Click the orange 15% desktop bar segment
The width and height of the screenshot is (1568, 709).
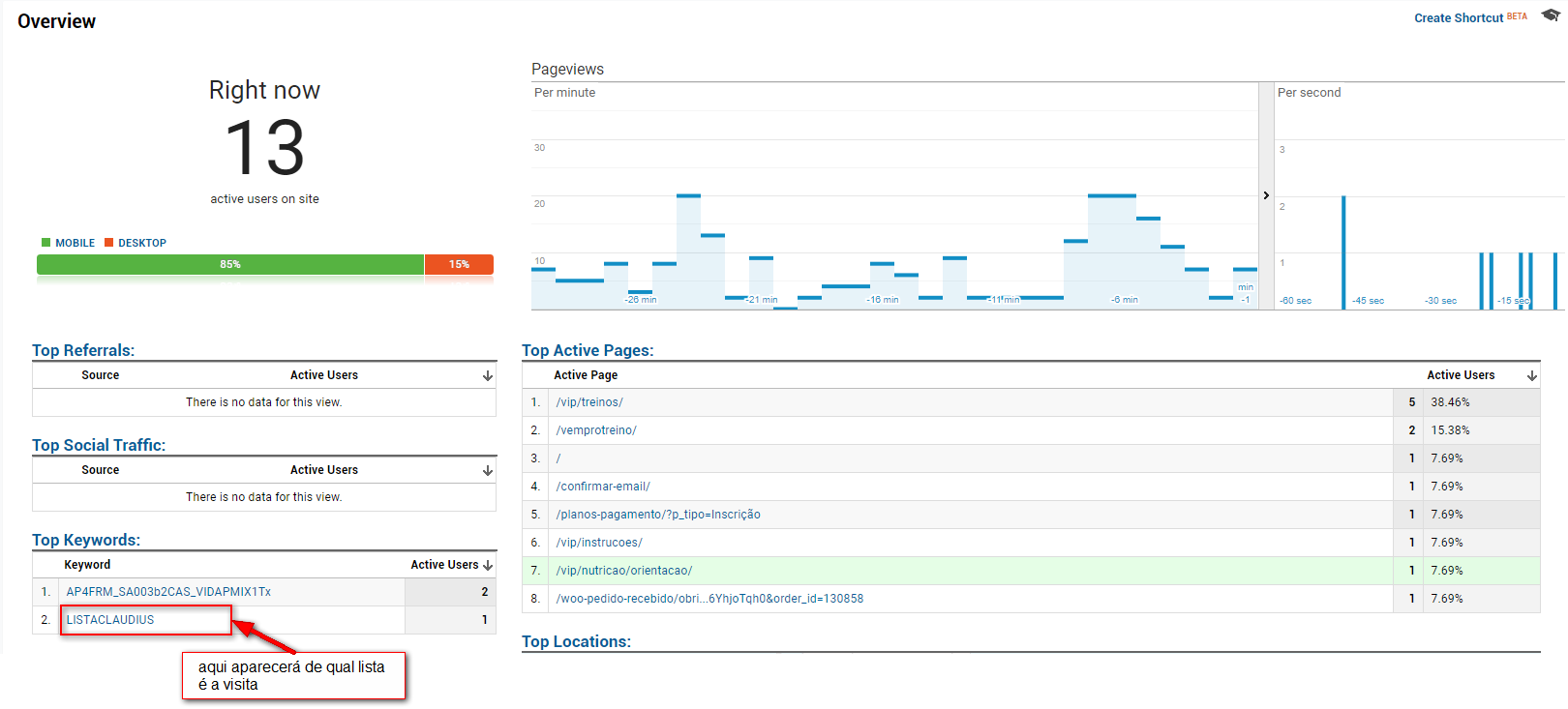pyautogui.click(x=459, y=264)
